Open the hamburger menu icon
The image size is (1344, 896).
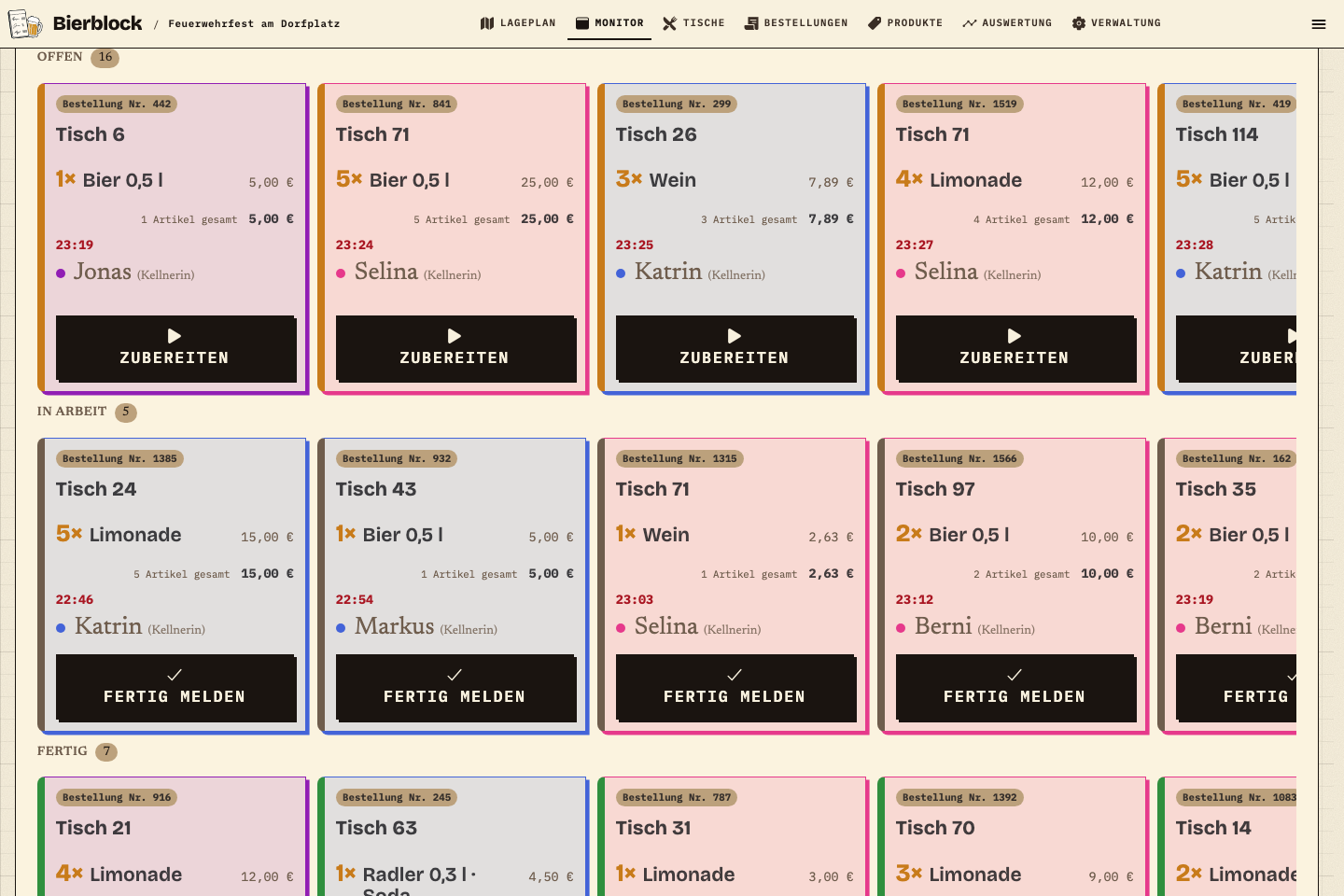point(1319,24)
